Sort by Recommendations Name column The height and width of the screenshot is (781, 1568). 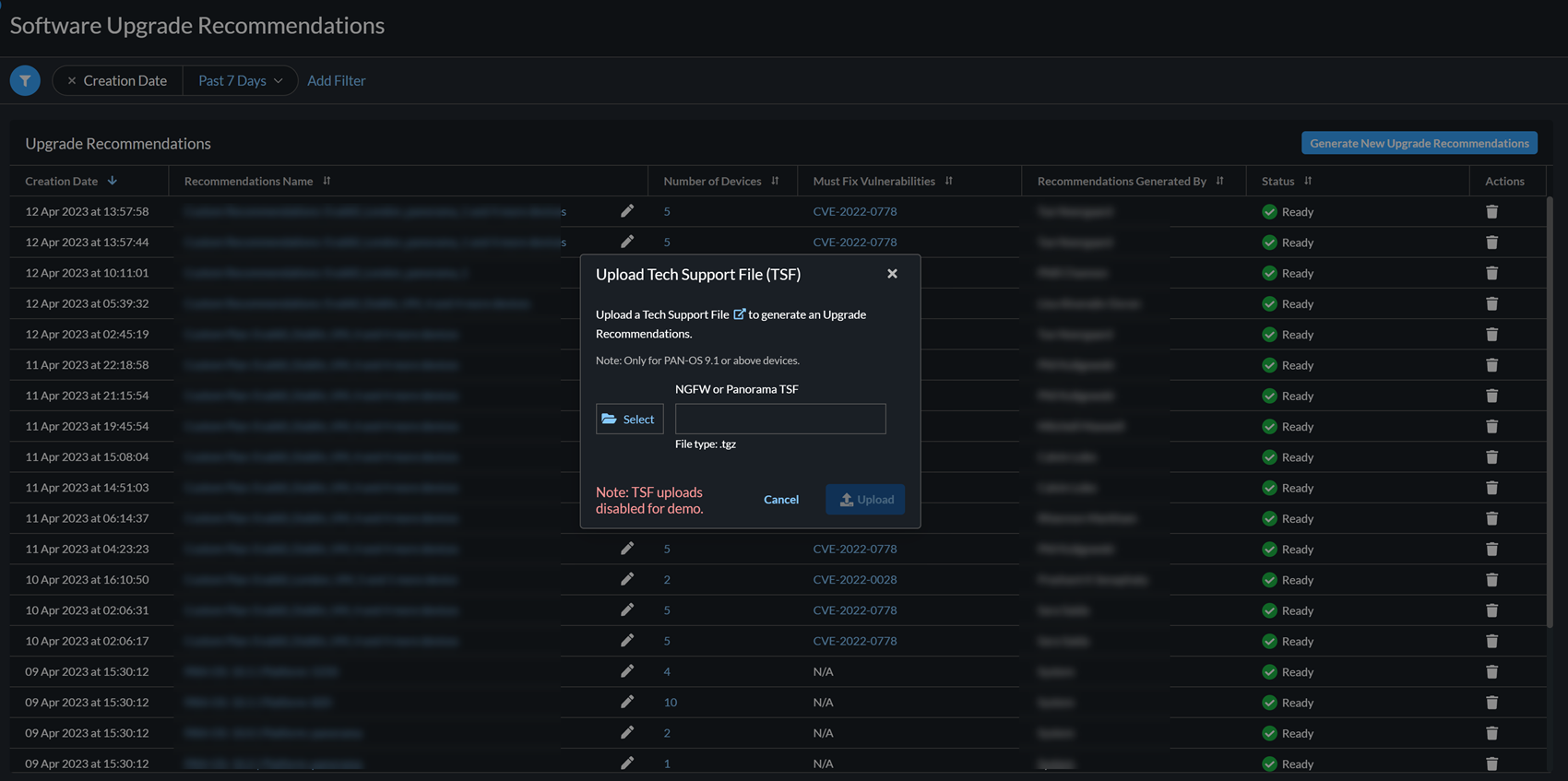coord(327,181)
